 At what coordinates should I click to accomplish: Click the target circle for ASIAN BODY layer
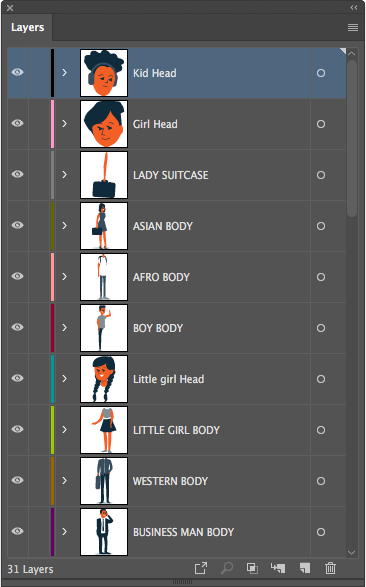321,226
